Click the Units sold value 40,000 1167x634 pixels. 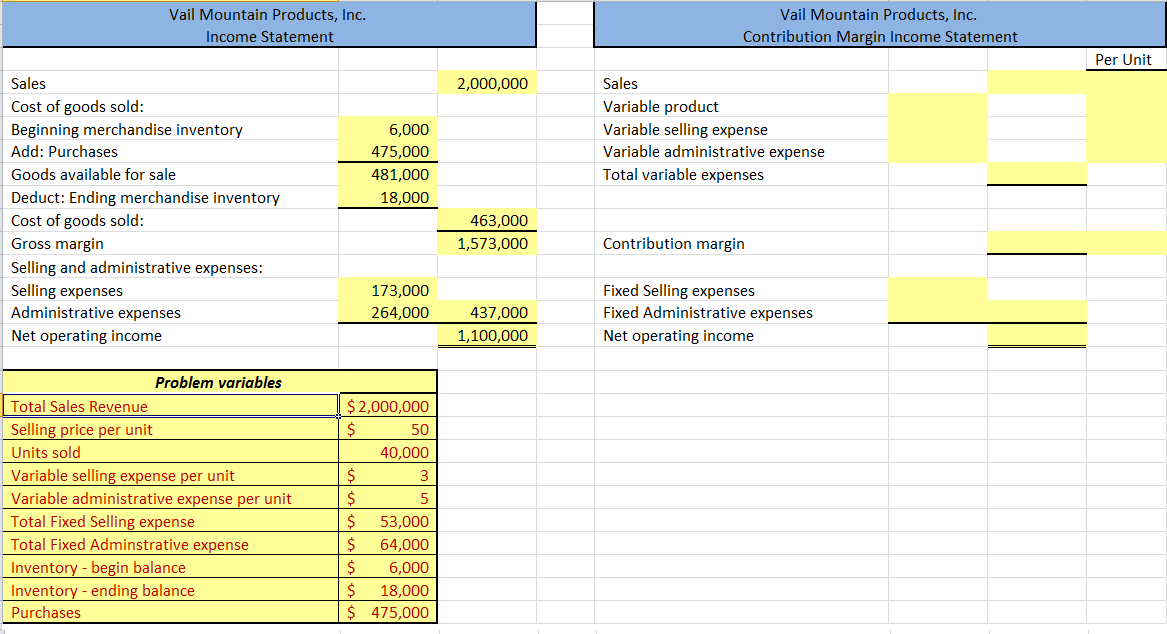388,452
